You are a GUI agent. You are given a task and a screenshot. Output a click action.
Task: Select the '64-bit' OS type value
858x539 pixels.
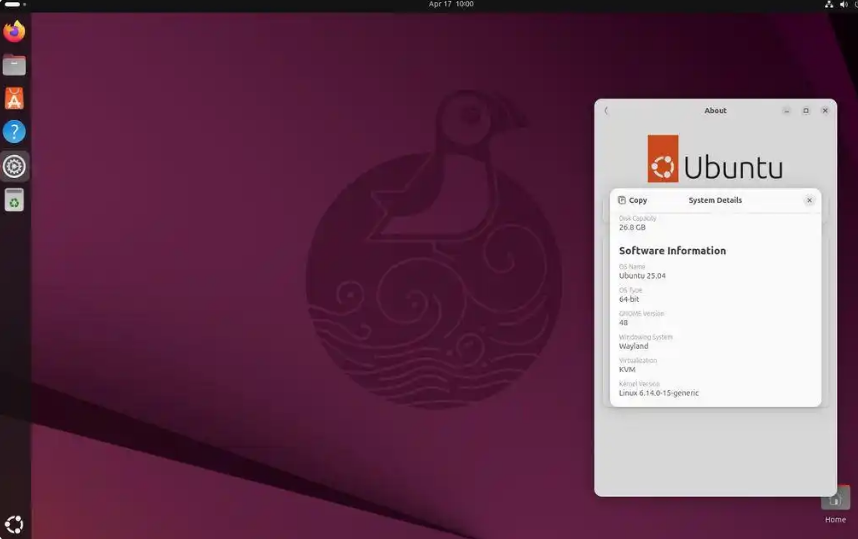click(x=629, y=299)
